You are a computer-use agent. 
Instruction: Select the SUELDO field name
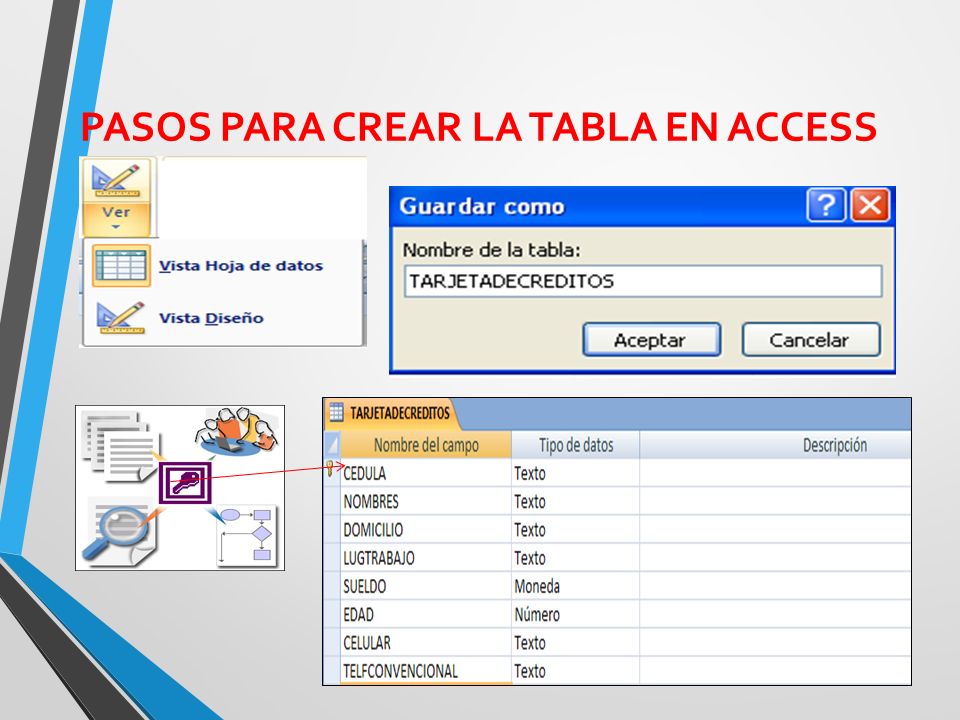tap(365, 587)
